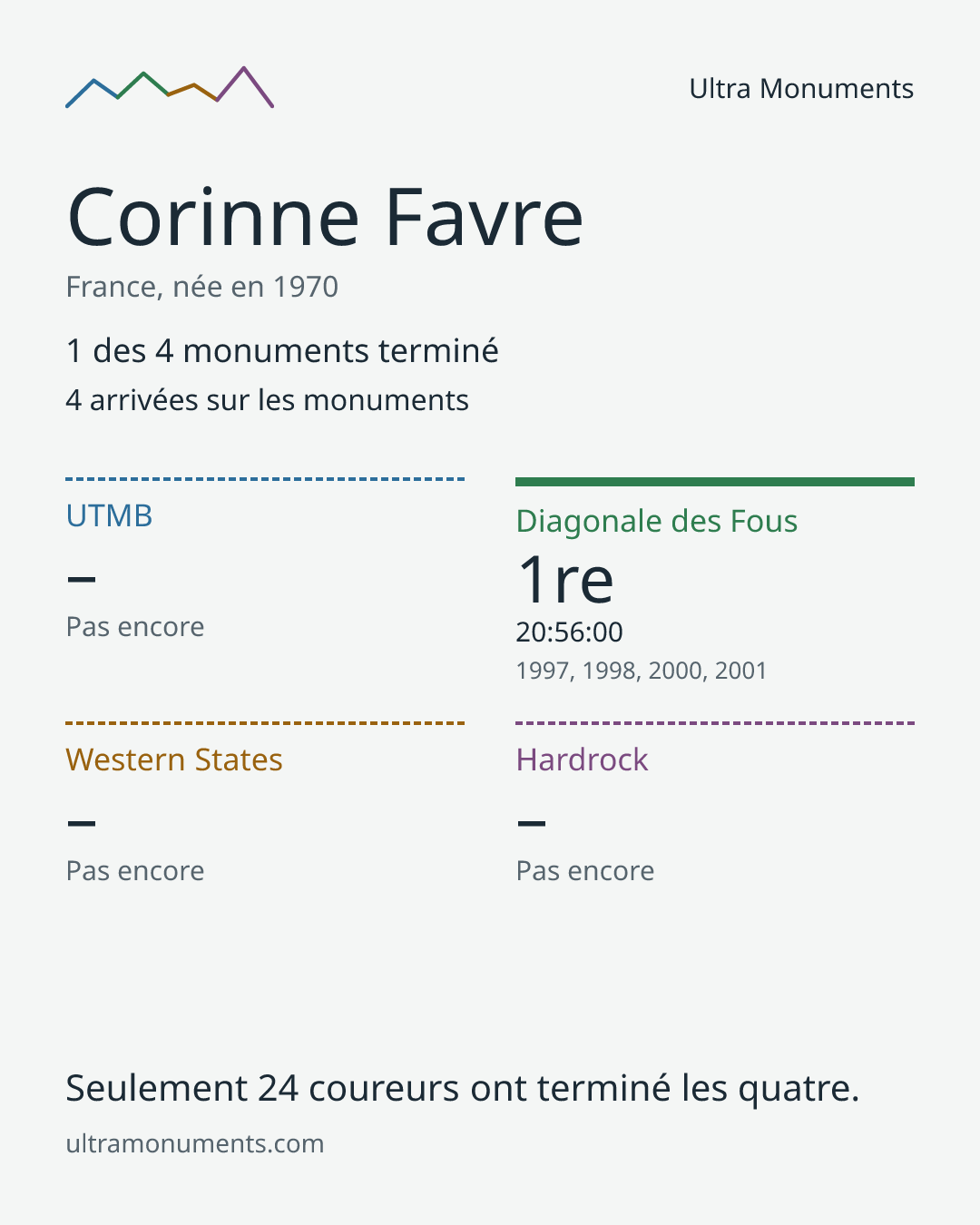980x1225 pixels.
Task: Click '1 des 4 monuments terminé' line
Action: [282, 350]
